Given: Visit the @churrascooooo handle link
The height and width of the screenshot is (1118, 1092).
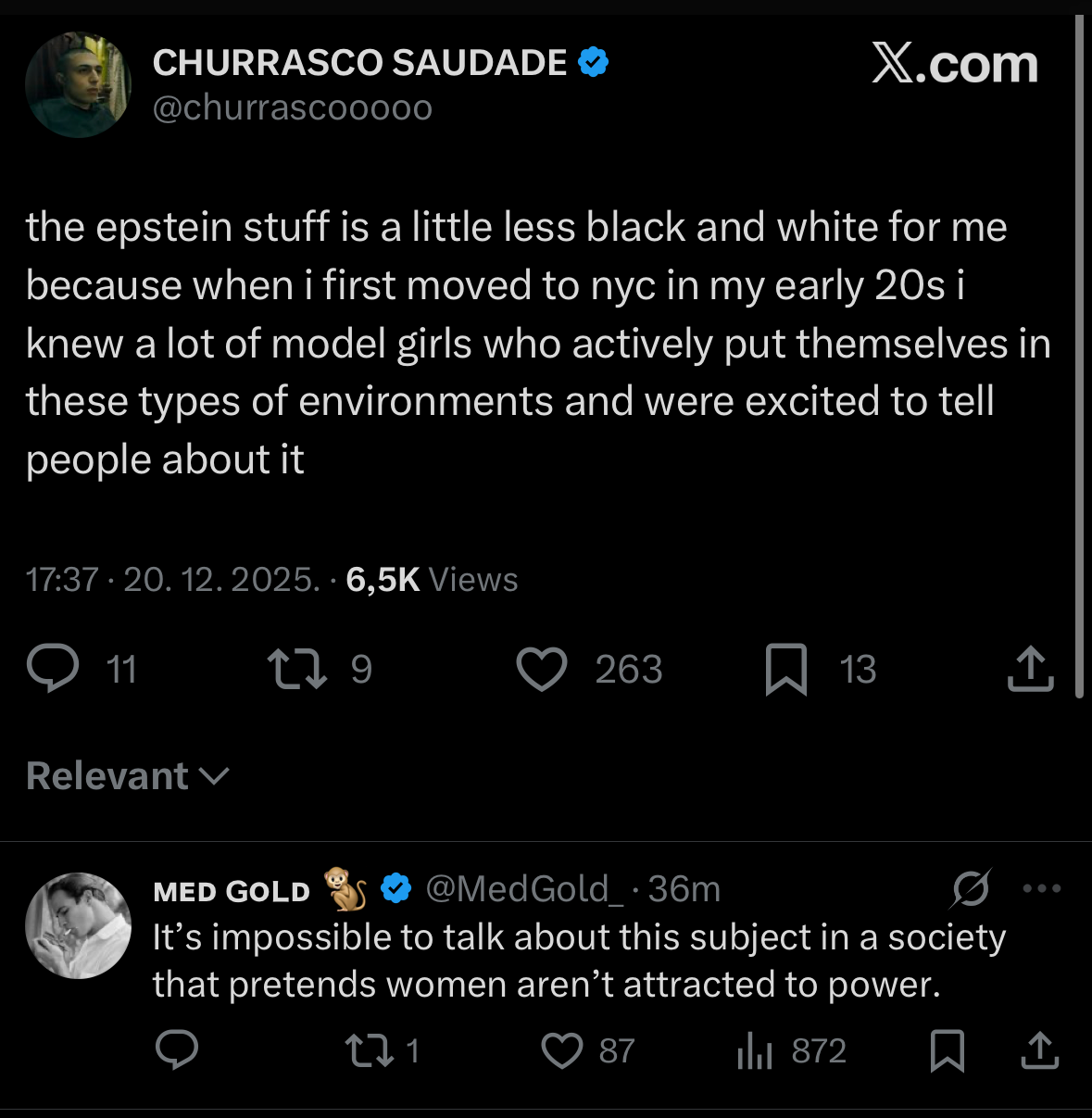Looking at the screenshot, I should pyautogui.click(x=293, y=108).
